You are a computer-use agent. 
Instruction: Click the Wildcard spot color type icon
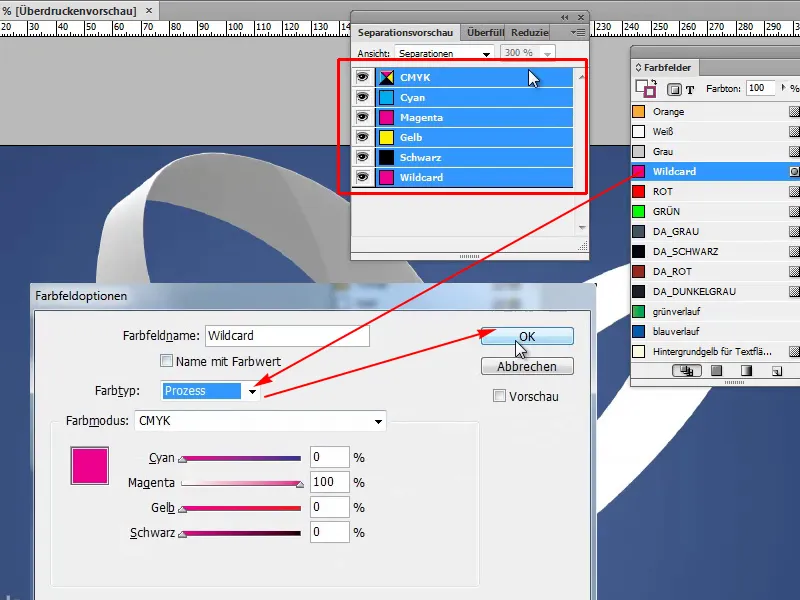pos(794,171)
